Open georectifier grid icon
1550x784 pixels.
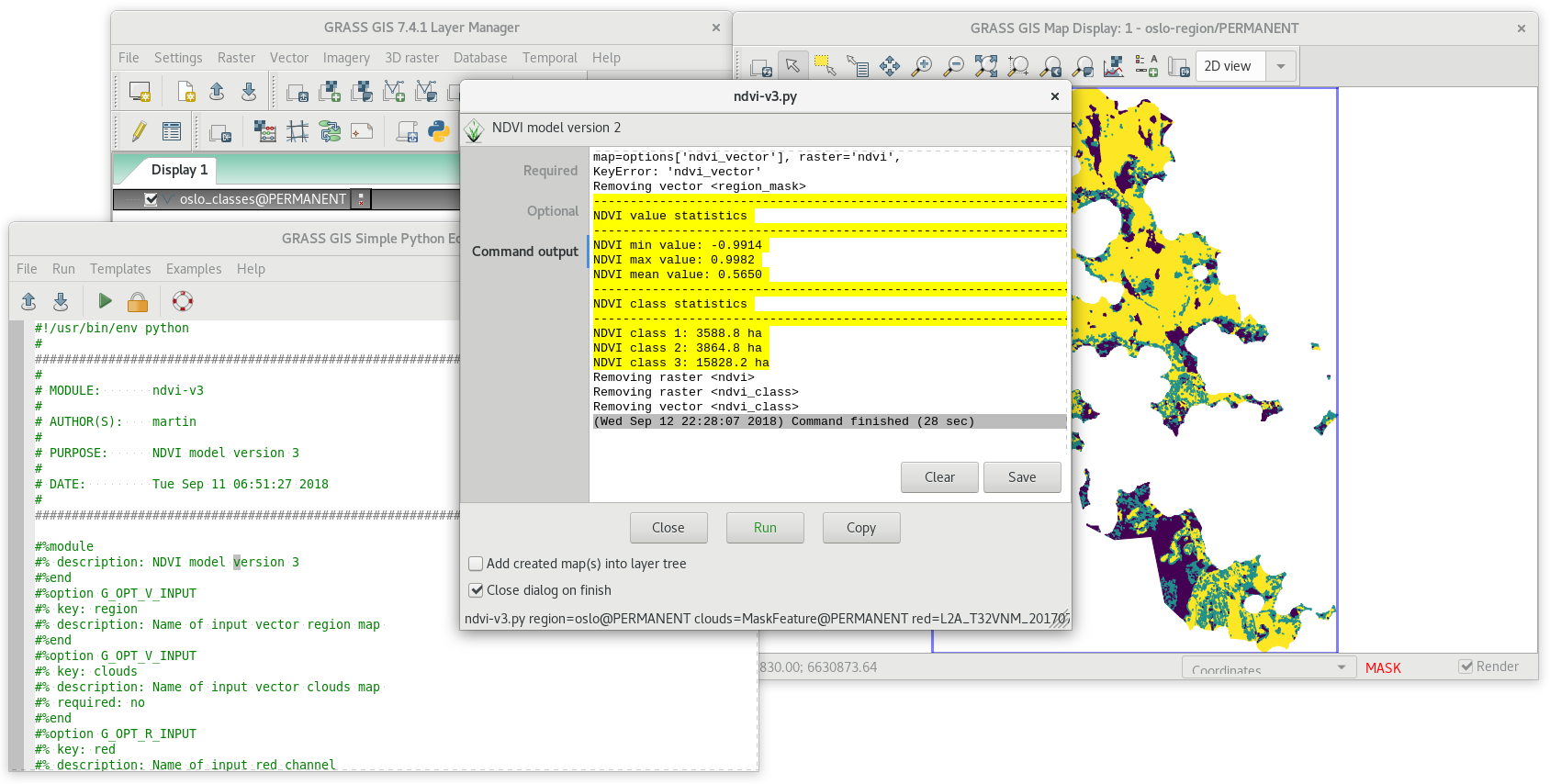pyautogui.click(x=298, y=131)
